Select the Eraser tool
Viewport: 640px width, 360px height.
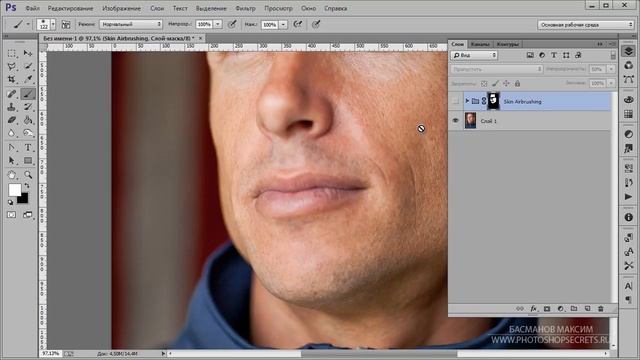click(x=11, y=120)
